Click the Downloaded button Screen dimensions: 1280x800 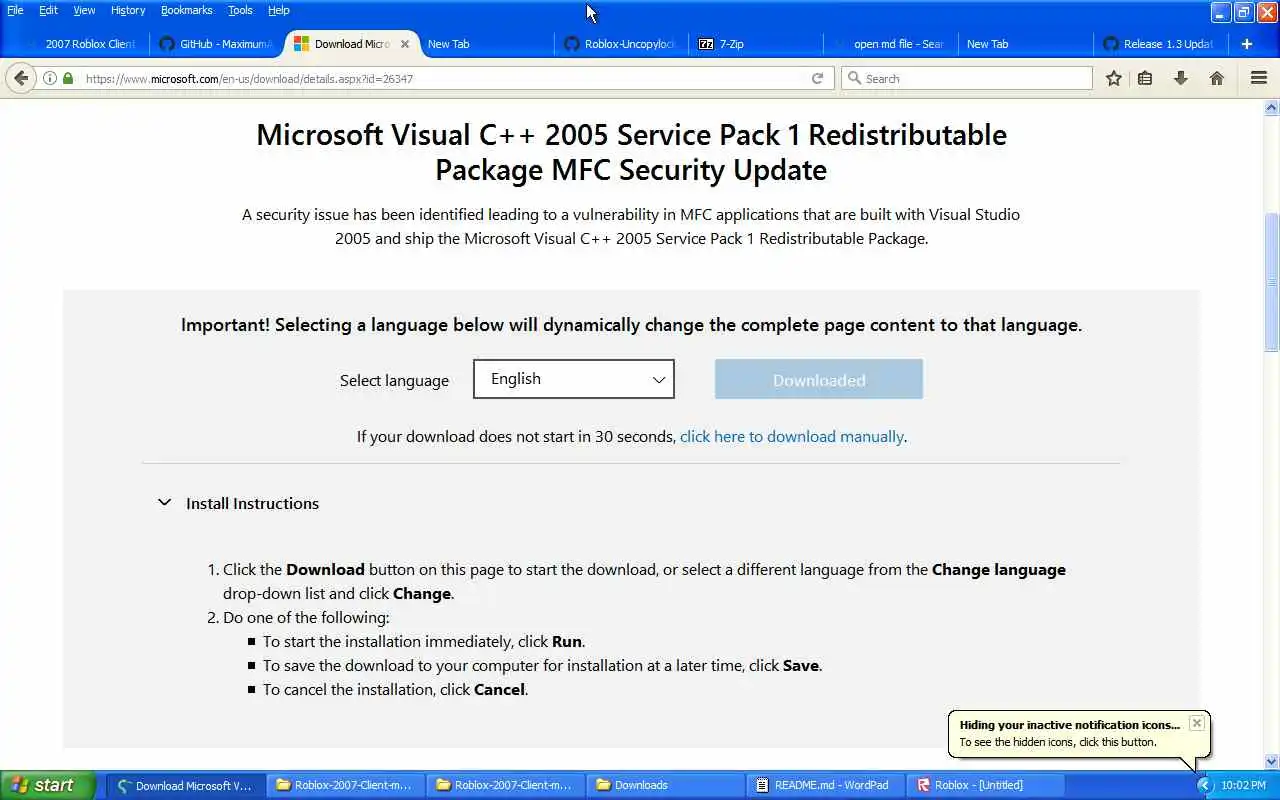(819, 380)
